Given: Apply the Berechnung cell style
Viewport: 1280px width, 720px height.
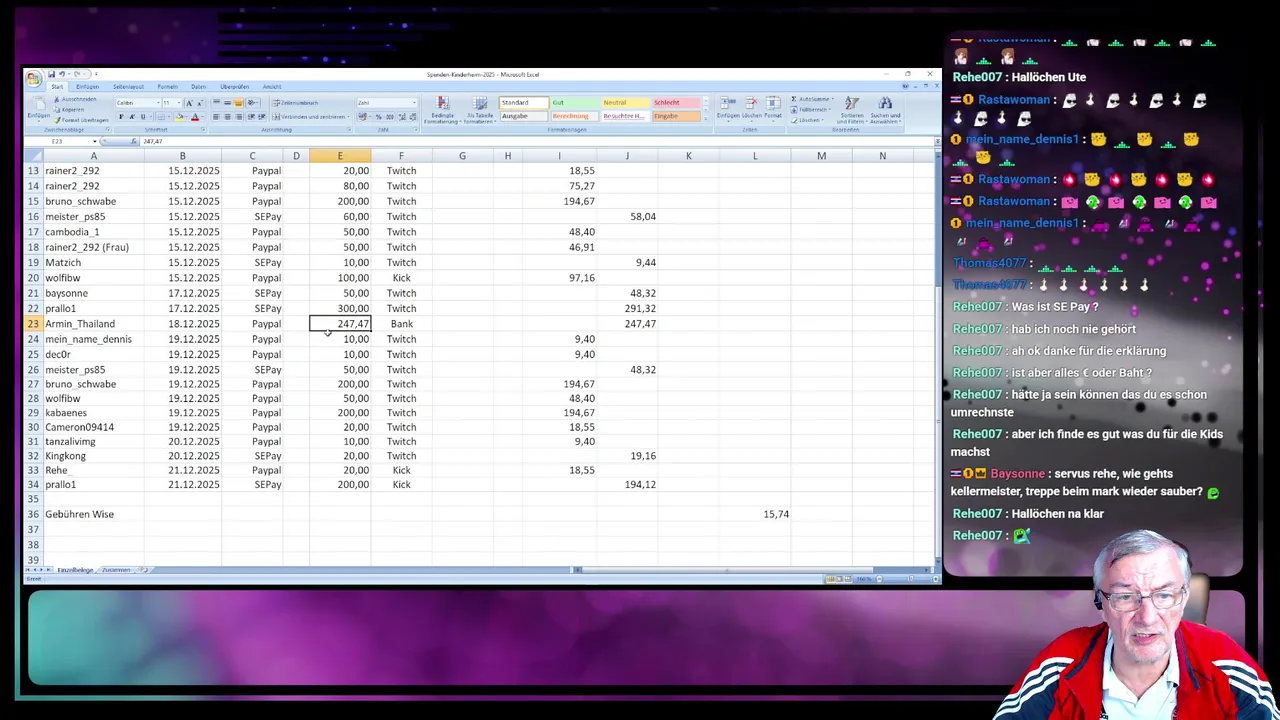Looking at the screenshot, I should click(575, 116).
